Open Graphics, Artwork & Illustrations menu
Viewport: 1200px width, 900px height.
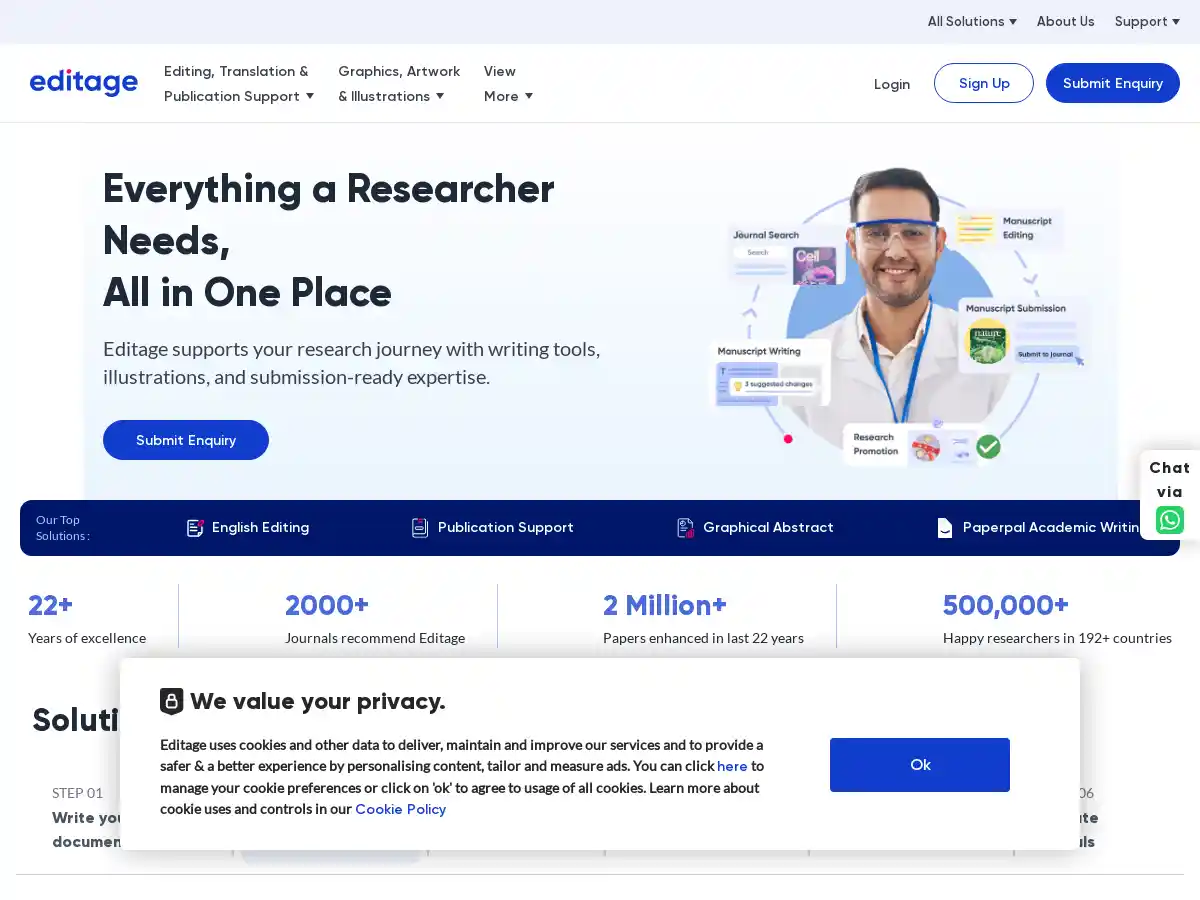click(x=398, y=84)
